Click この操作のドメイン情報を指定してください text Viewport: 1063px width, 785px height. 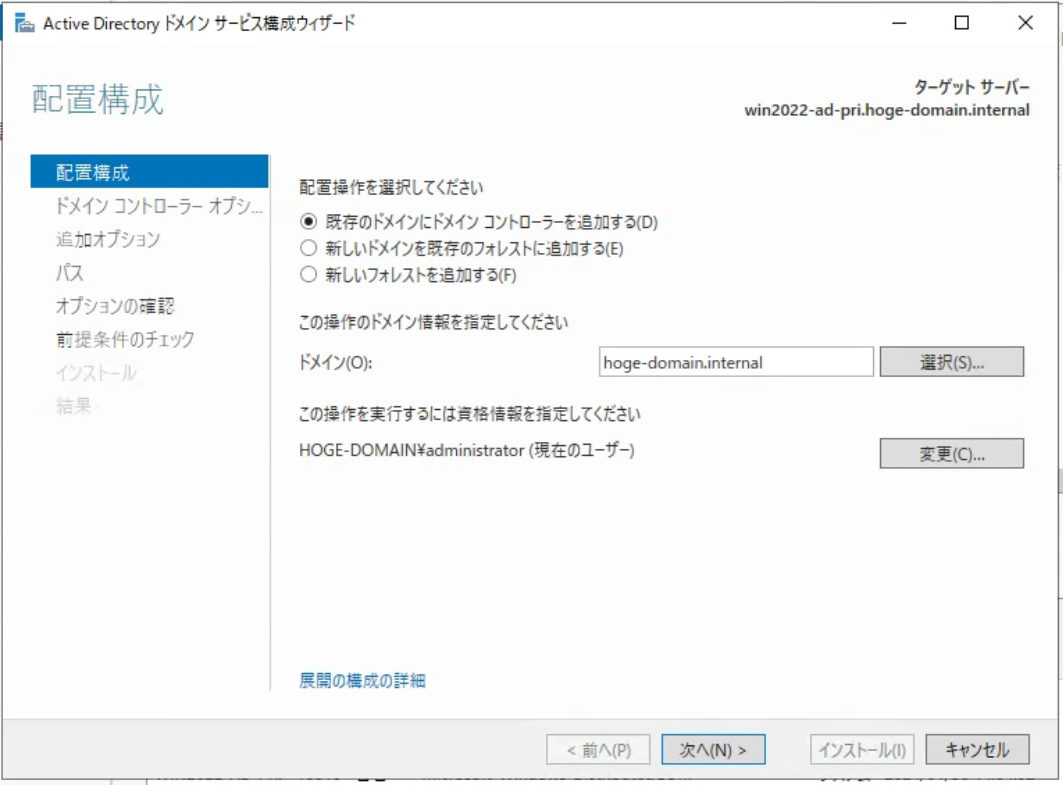pos(433,321)
